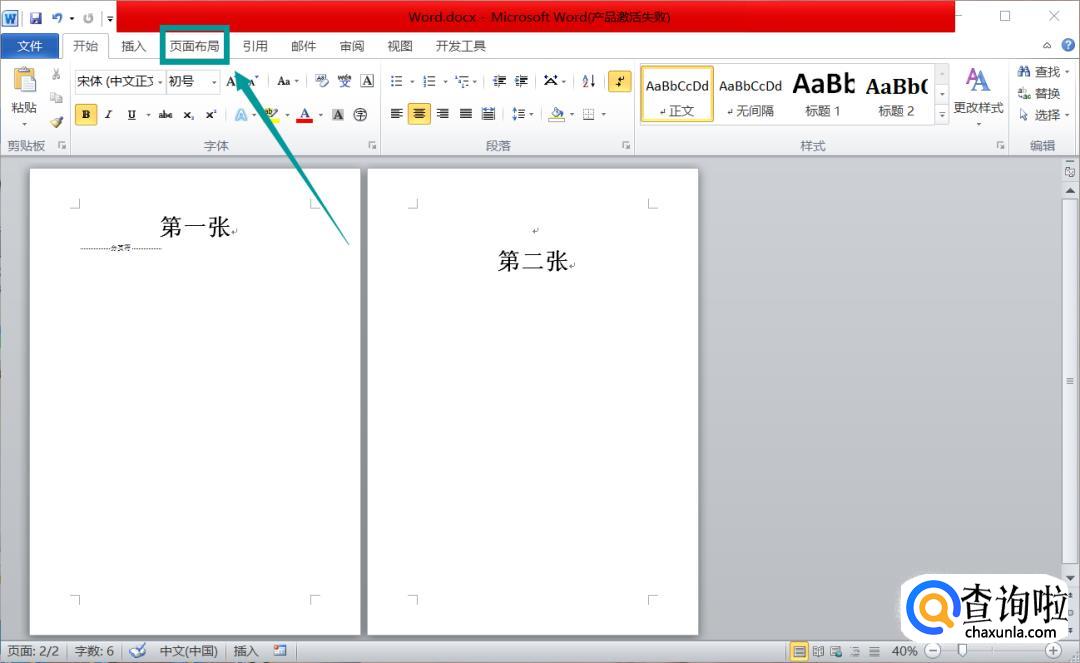Click the distributed alignment icon

click(x=488, y=114)
